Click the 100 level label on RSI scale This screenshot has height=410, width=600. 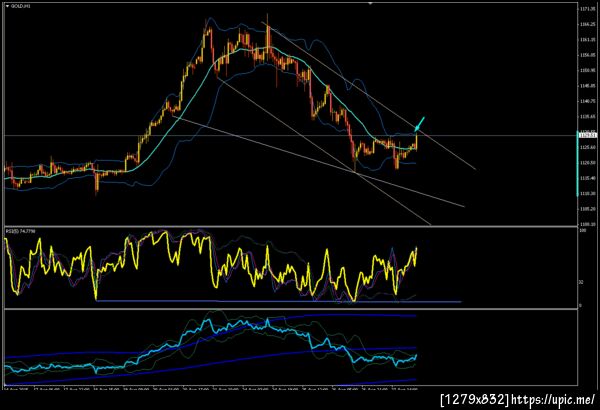tap(583, 230)
